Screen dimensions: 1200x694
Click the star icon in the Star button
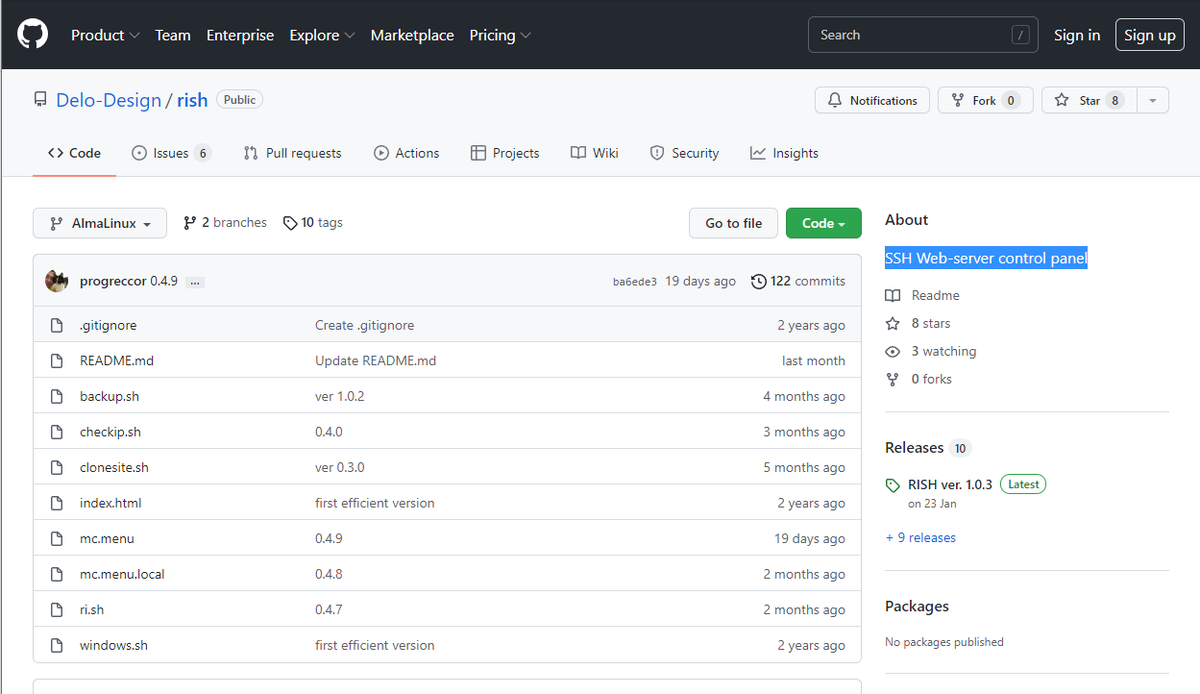coord(1062,100)
